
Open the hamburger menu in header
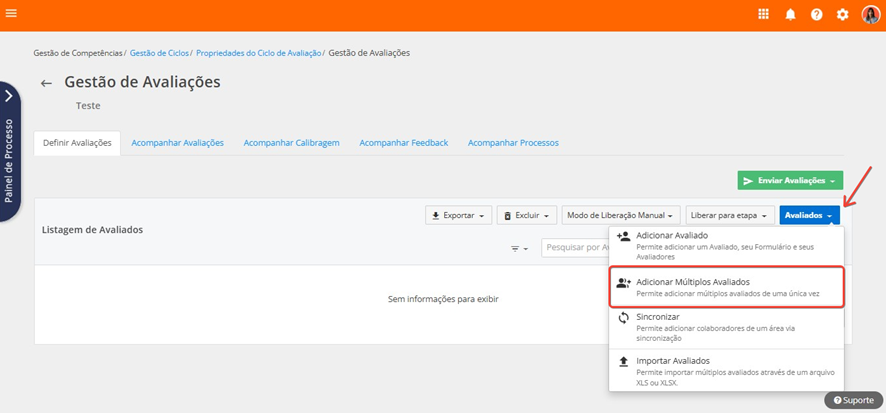11,14
